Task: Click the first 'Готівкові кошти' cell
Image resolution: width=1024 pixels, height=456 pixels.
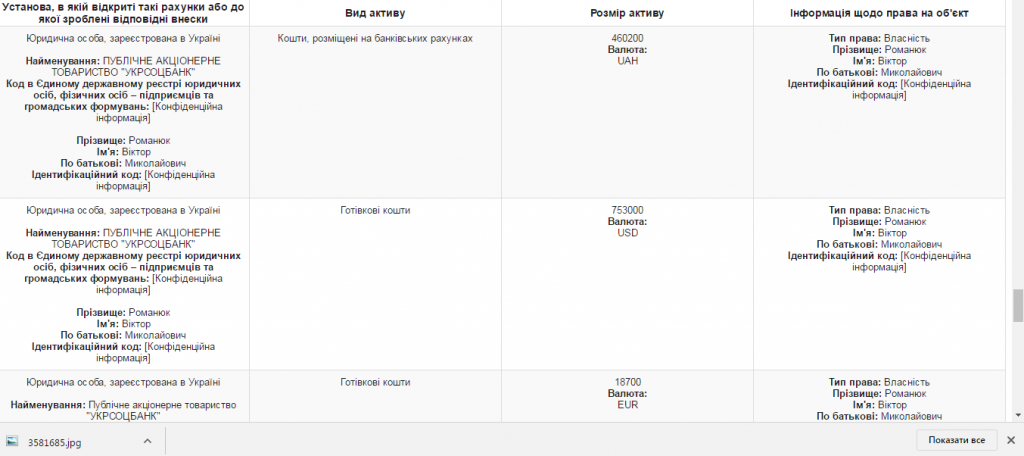Action: [375, 210]
